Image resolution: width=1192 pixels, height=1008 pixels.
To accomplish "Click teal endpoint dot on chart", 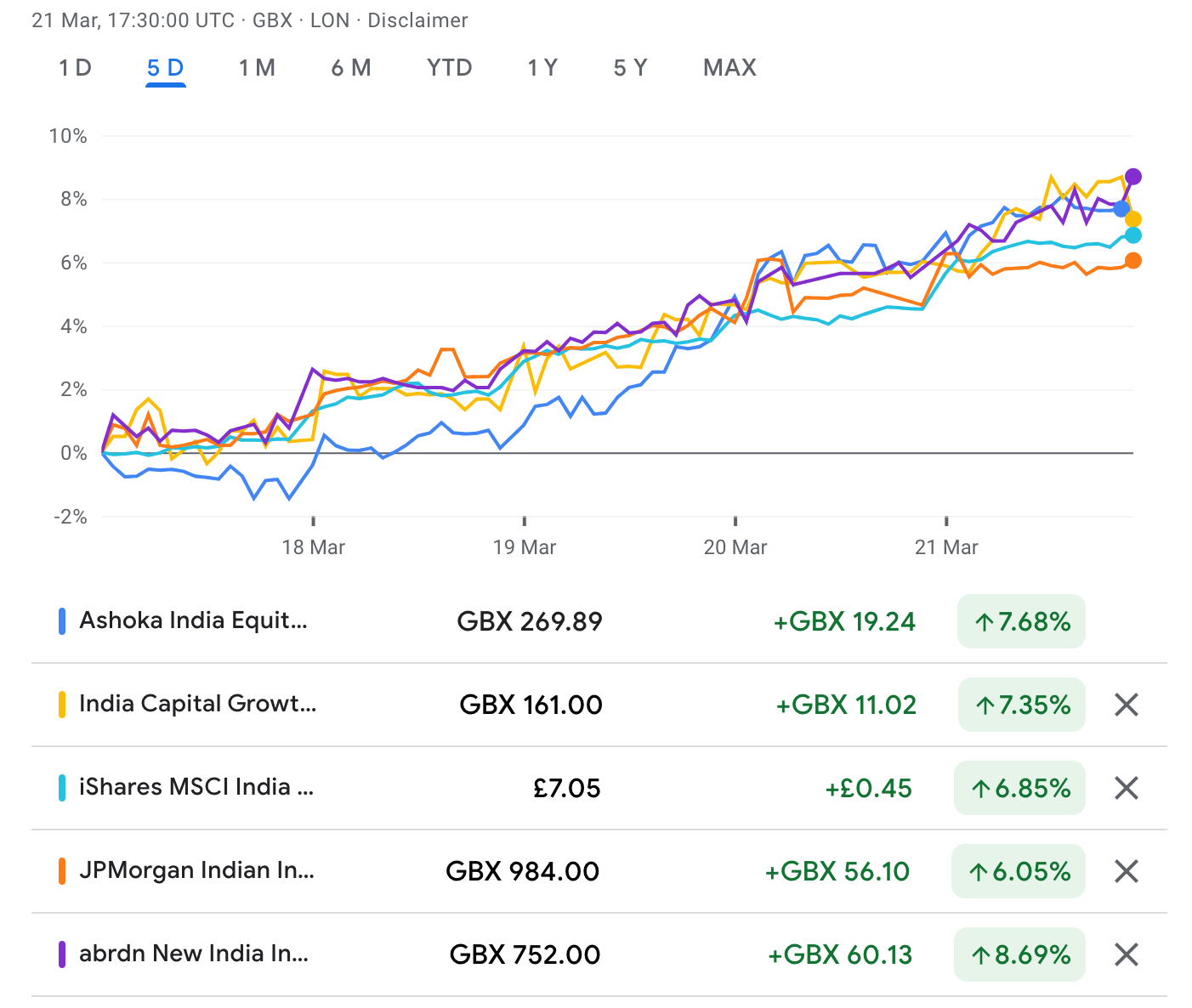I will coord(1133,235).
